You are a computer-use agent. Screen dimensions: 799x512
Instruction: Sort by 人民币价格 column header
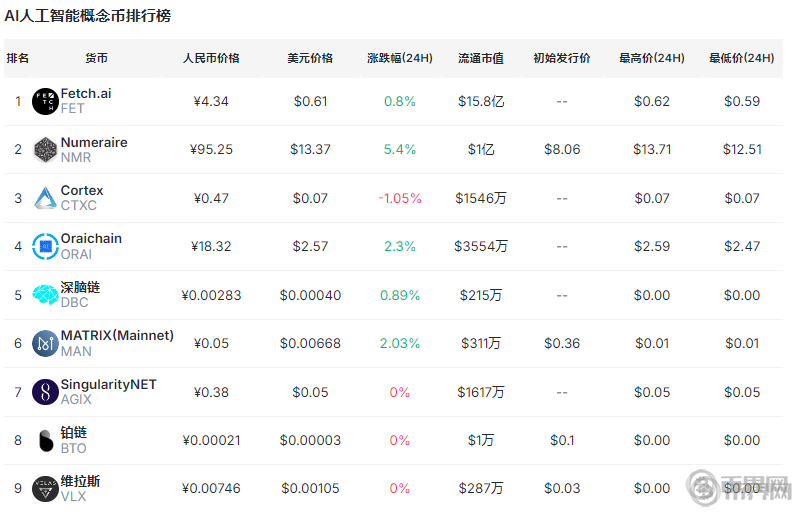pos(211,58)
